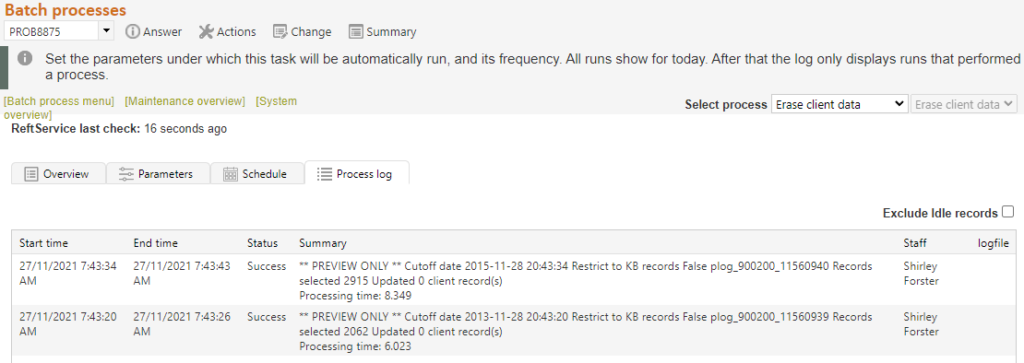This screenshot has width=1024, height=363.
Task: Click the Parameters tab sliders icon
Action: [126, 174]
